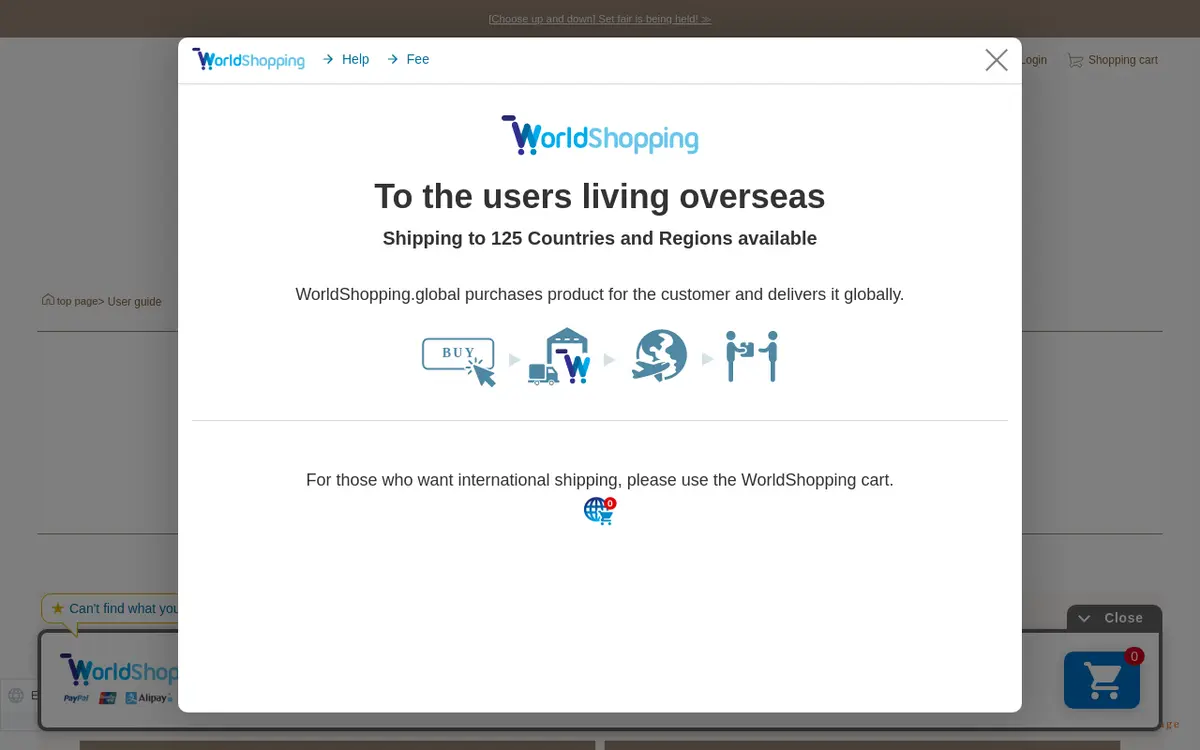Click the globe cart icon with red badge
1200x750 pixels.
pyautogui.click(x=600, y=510)
